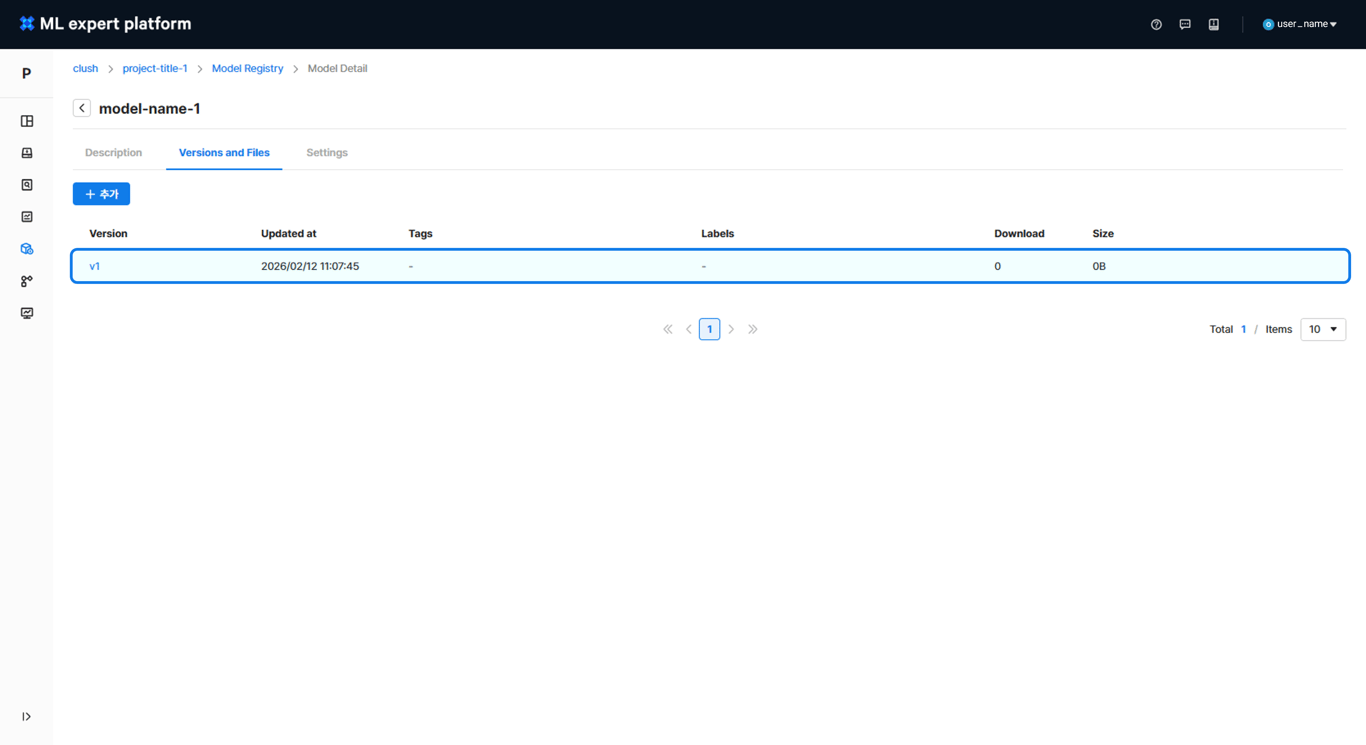This screenshot has height=745, width=1366.
Task: Click the Size column header
Action: point(1103,234)
